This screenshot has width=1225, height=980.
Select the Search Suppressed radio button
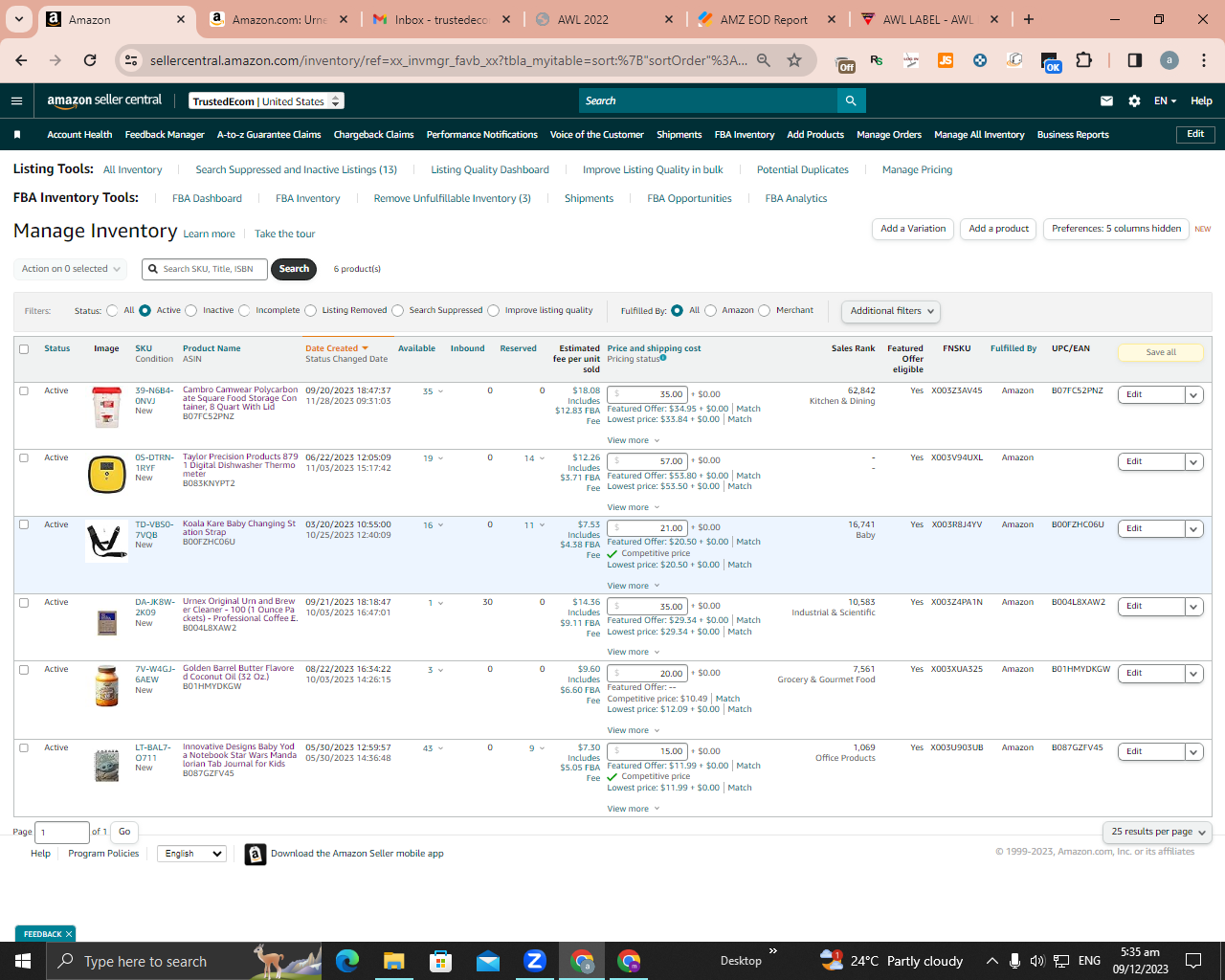point(398,310)
